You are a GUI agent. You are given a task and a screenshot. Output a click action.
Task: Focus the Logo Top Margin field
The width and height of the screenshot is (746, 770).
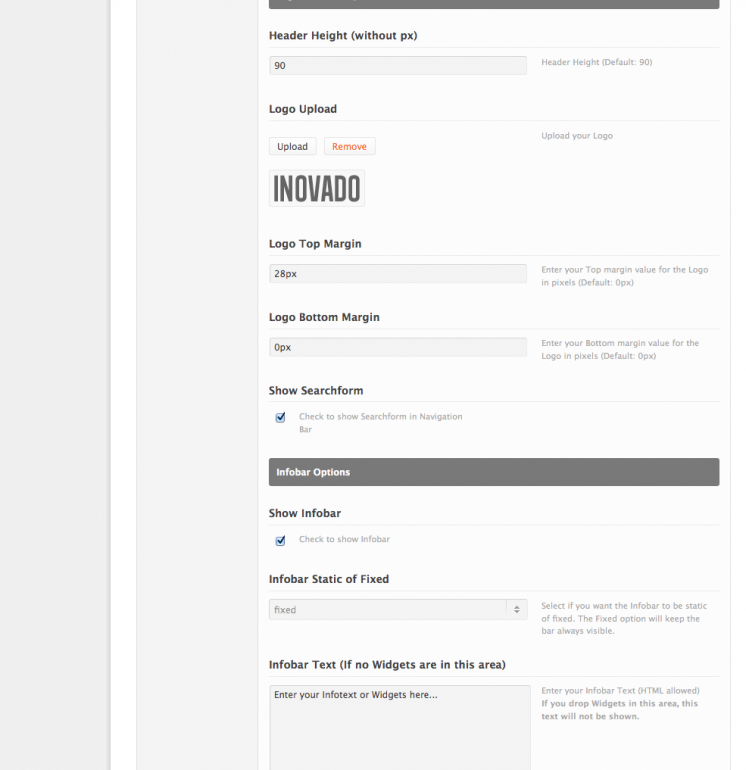tap(398, 274)
